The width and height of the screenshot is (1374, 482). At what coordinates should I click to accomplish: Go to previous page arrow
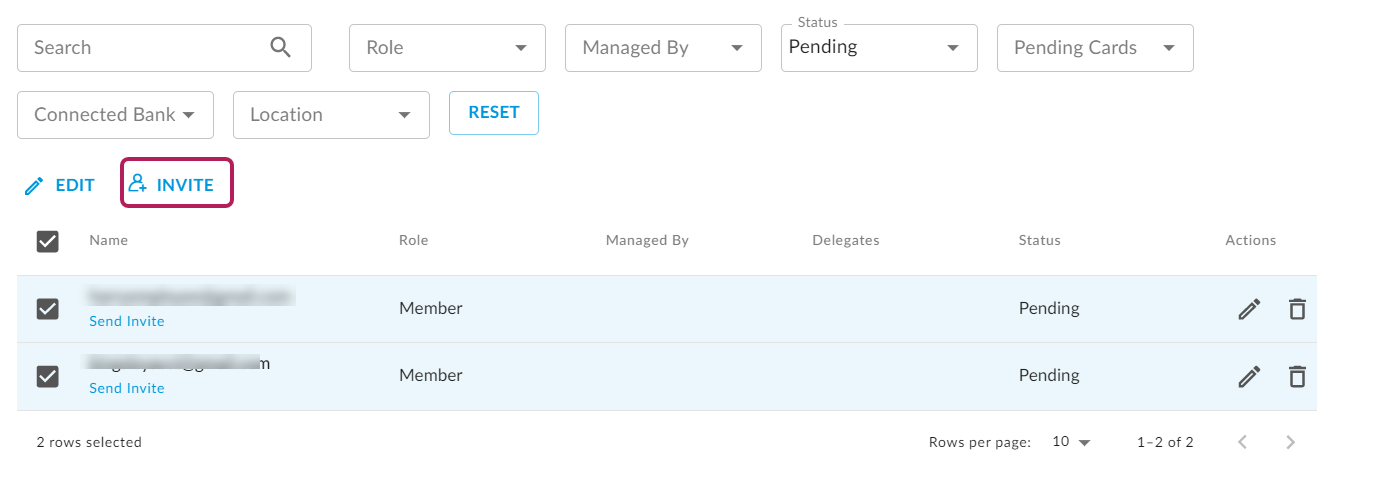click(1243, 442)
